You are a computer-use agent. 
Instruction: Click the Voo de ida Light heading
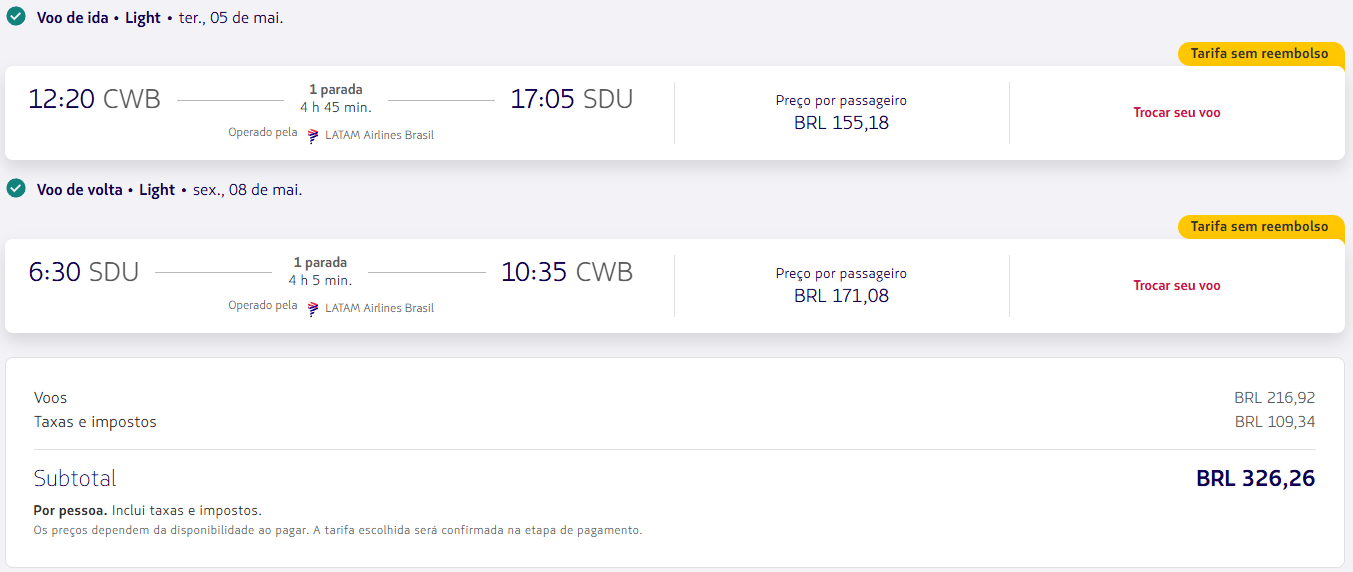(98, 18)
